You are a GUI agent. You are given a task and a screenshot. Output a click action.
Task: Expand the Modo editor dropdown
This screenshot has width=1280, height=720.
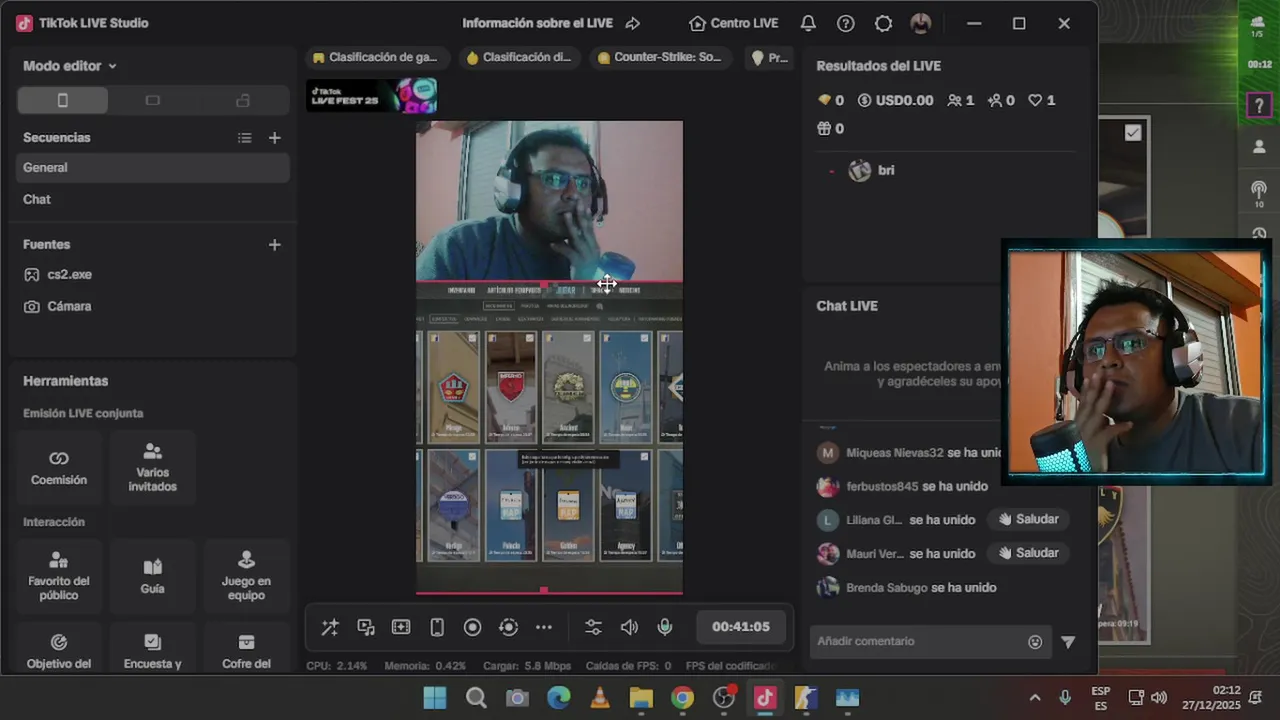pos(70,66)
